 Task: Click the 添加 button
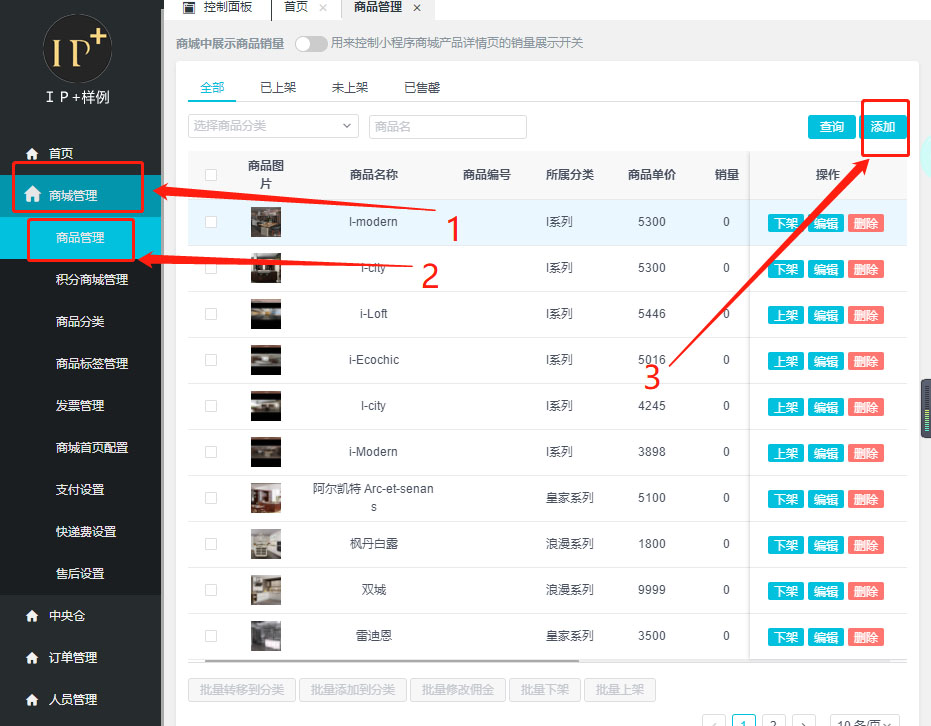click(883, 127)
